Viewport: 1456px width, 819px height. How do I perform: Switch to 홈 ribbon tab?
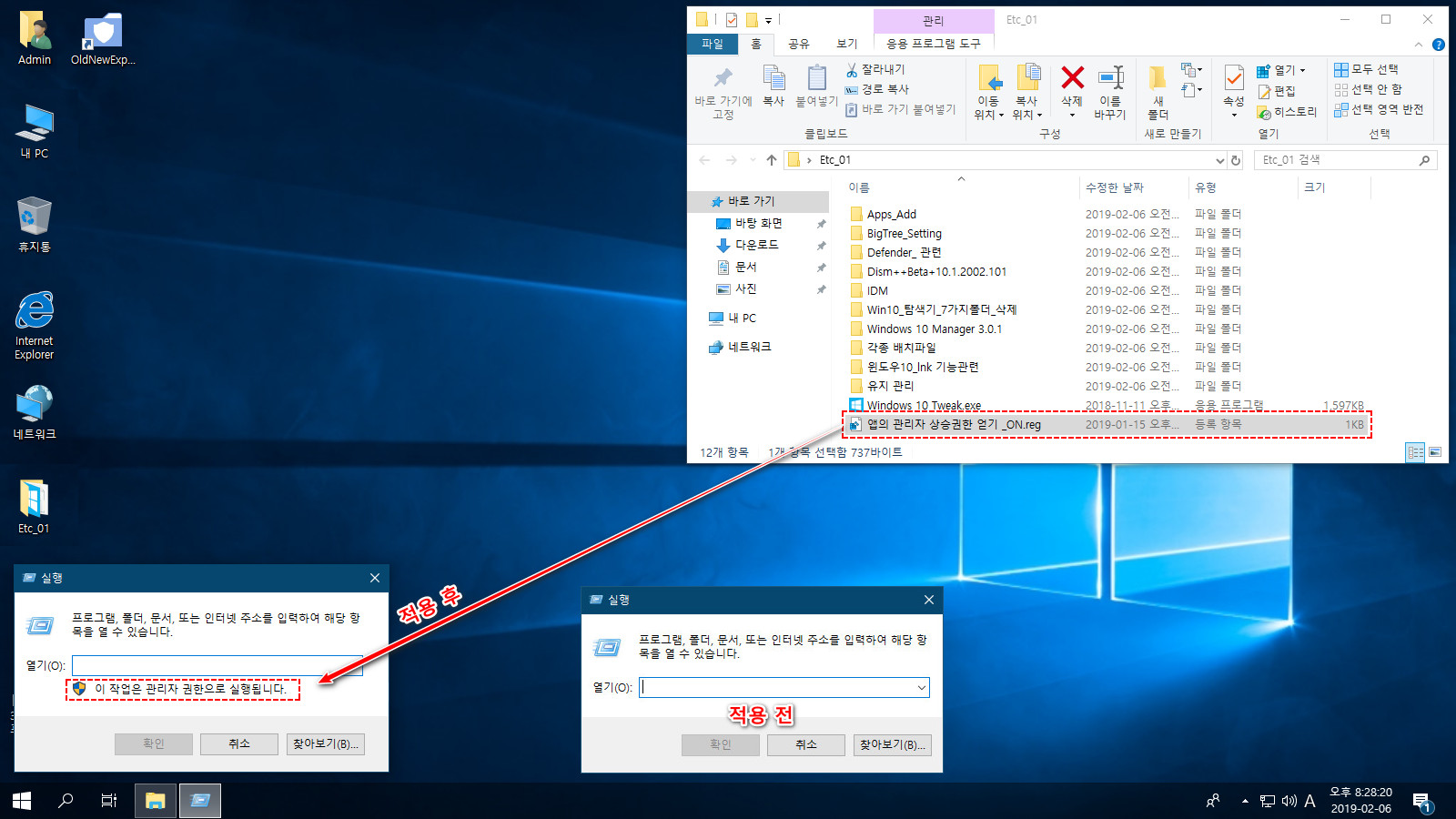tap(755, 44)
